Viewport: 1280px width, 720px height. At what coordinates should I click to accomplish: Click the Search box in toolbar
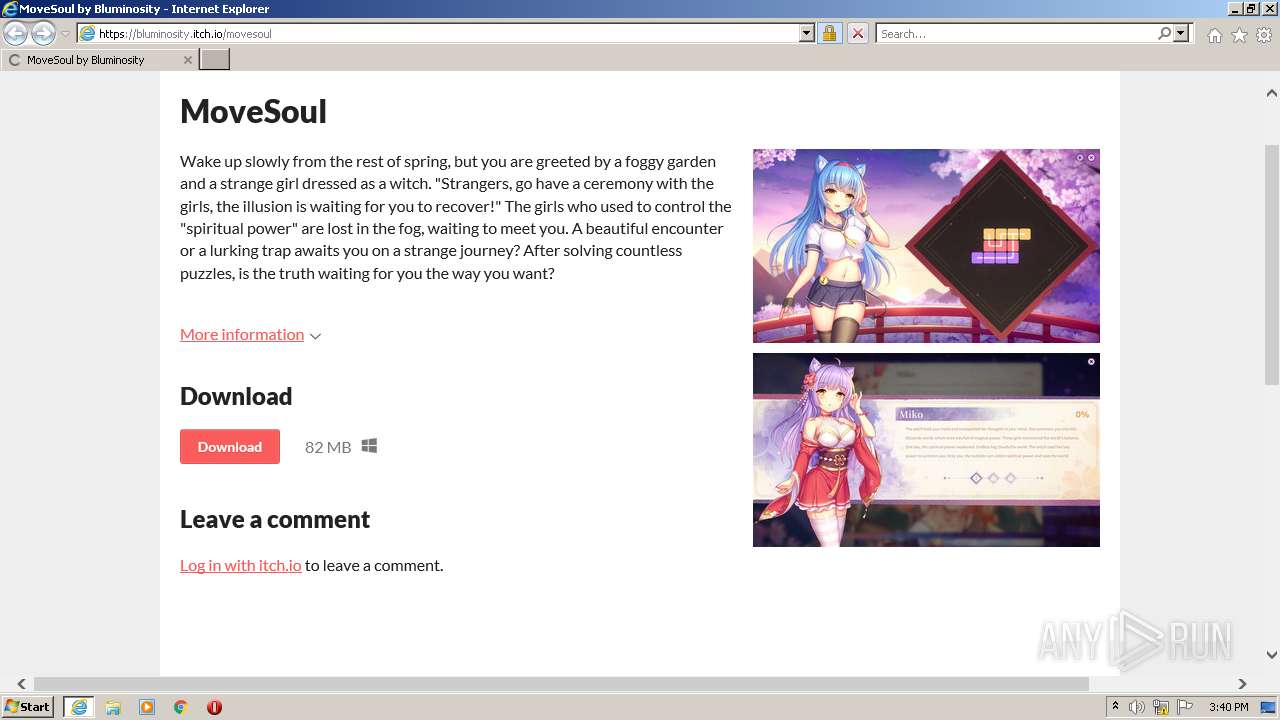[1015, 33]
